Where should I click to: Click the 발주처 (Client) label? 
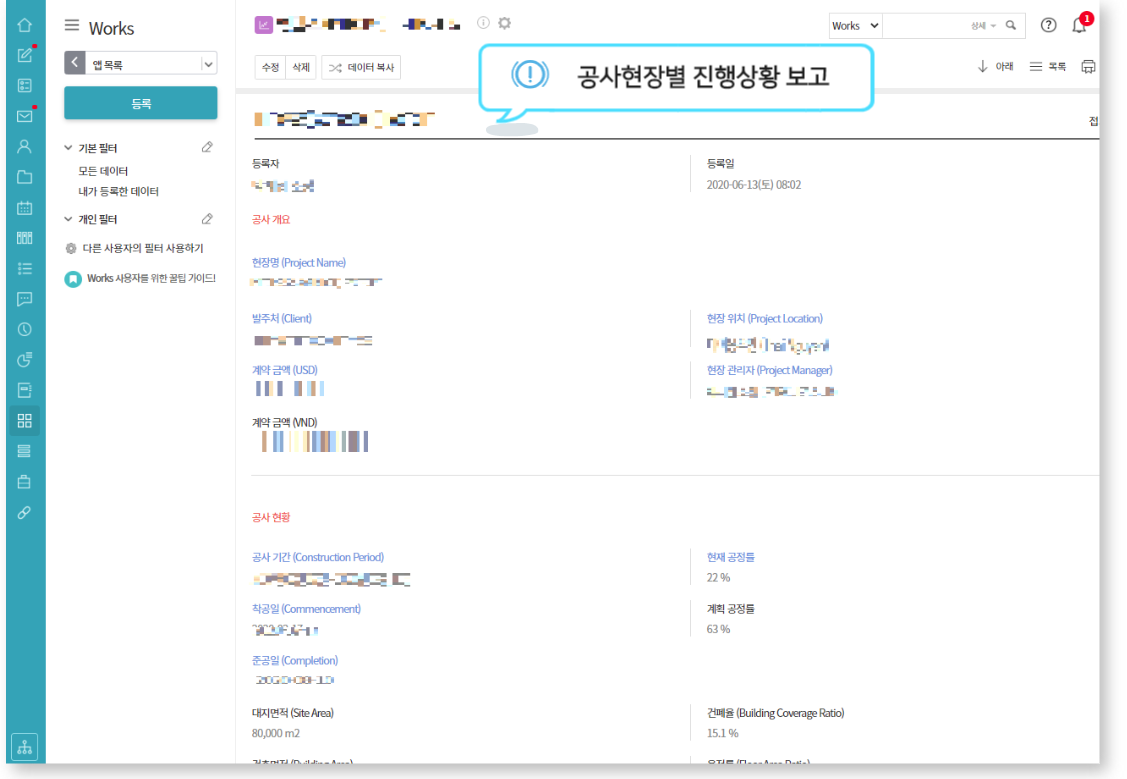tap(282, 318)
